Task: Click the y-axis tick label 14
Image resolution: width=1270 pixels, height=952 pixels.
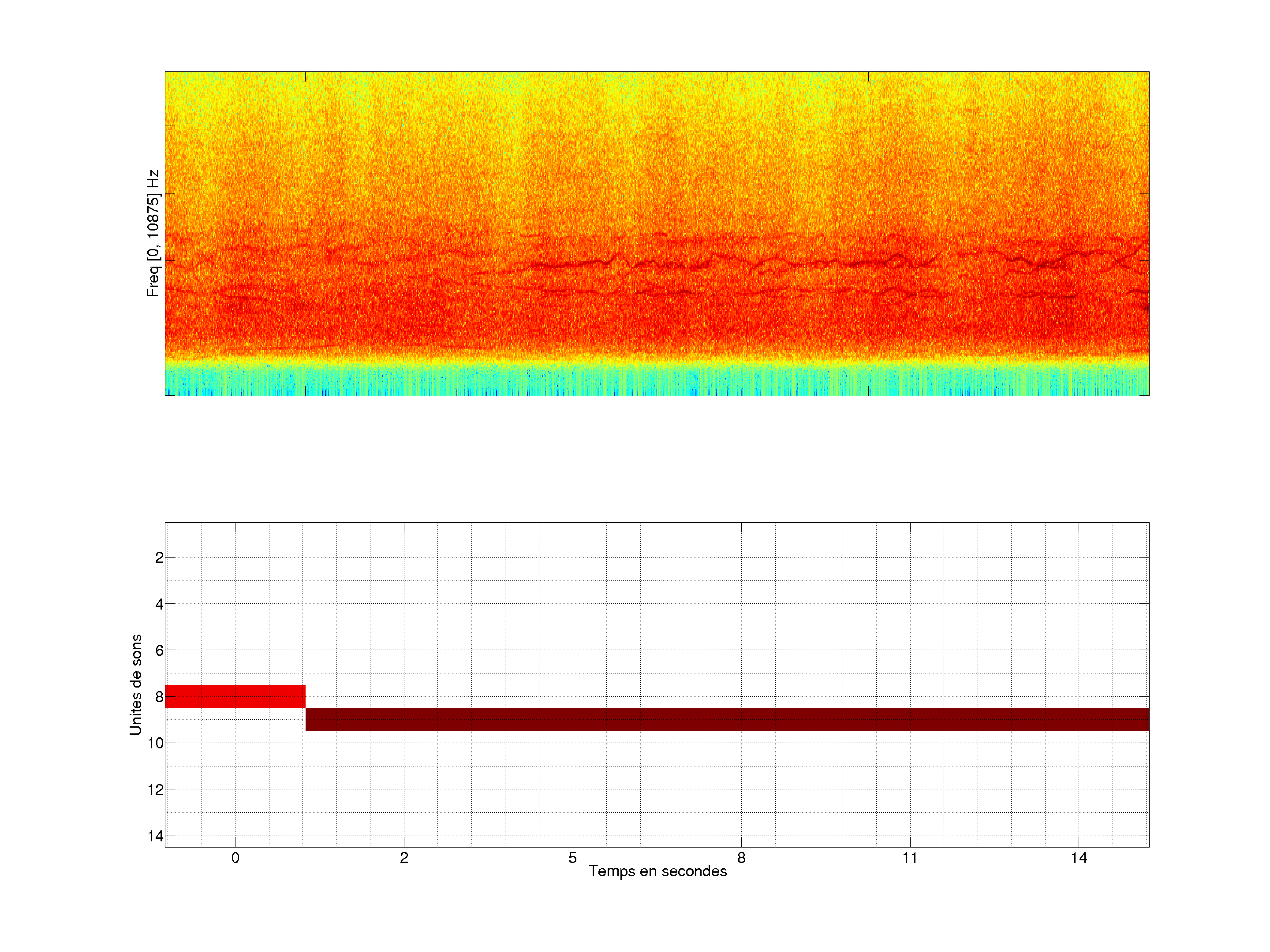Action: click(x=155, y=836)
